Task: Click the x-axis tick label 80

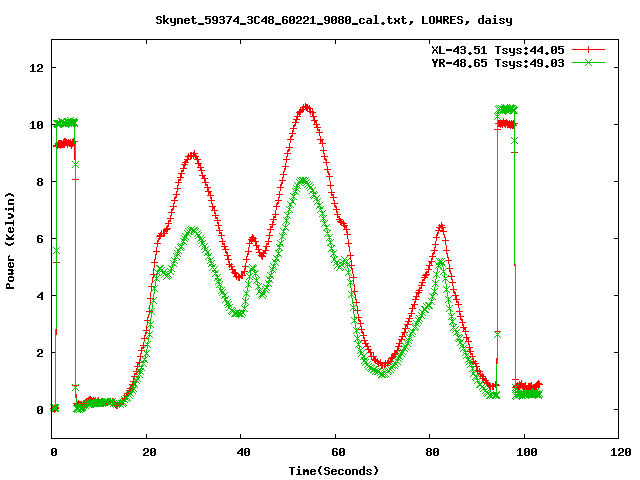Action: click(432, 452)
